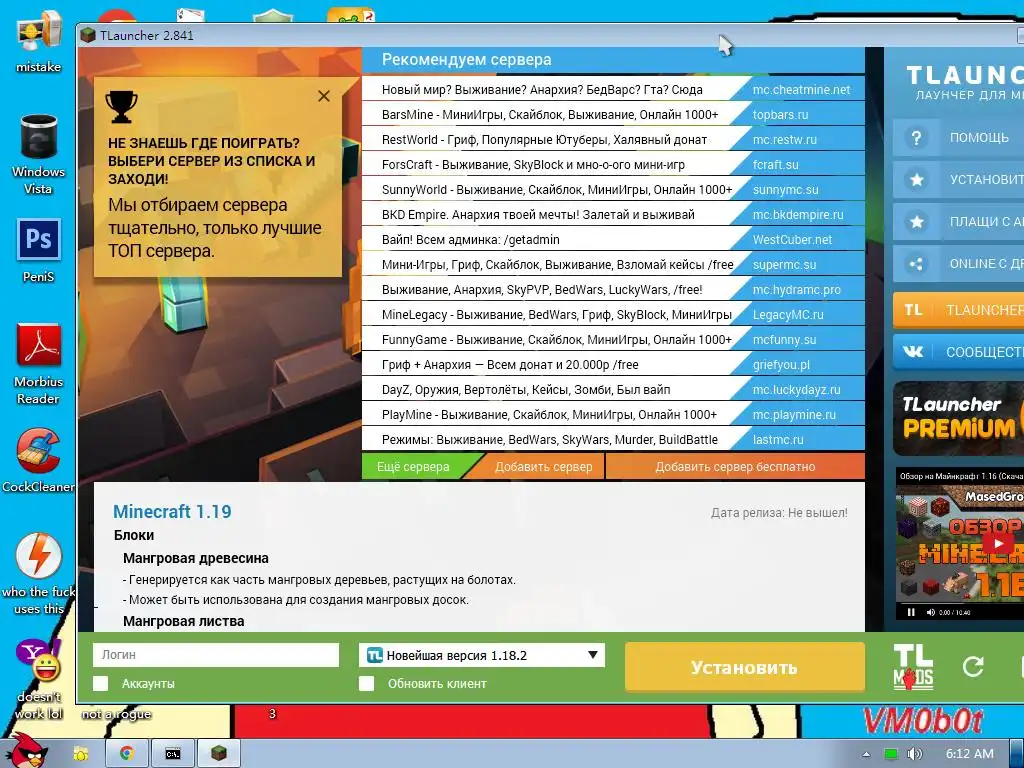The height and width of the screenshot is (768, 1024).
Task: Select server mcfunny.su
Action: (784, 340)
